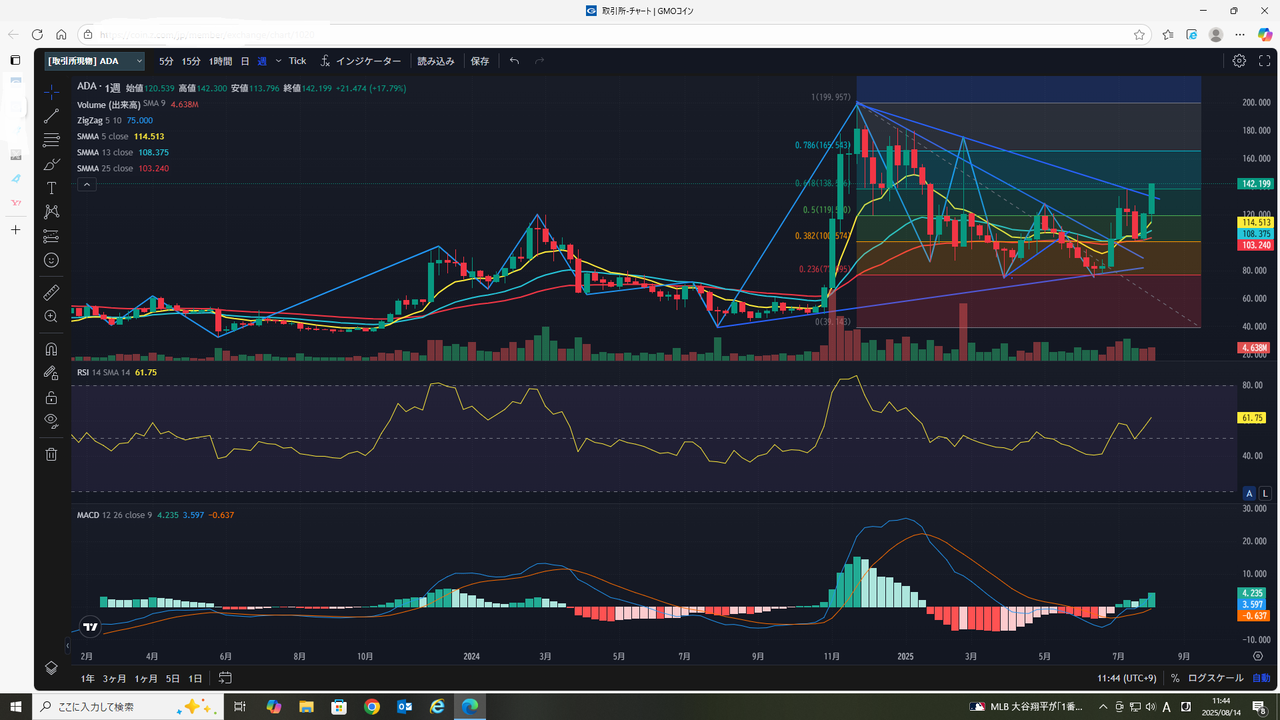Viewport: 1280px width, 720px height.
Task: Open the インジケーター indicators dialog
Action: click(x=360, y=61)
